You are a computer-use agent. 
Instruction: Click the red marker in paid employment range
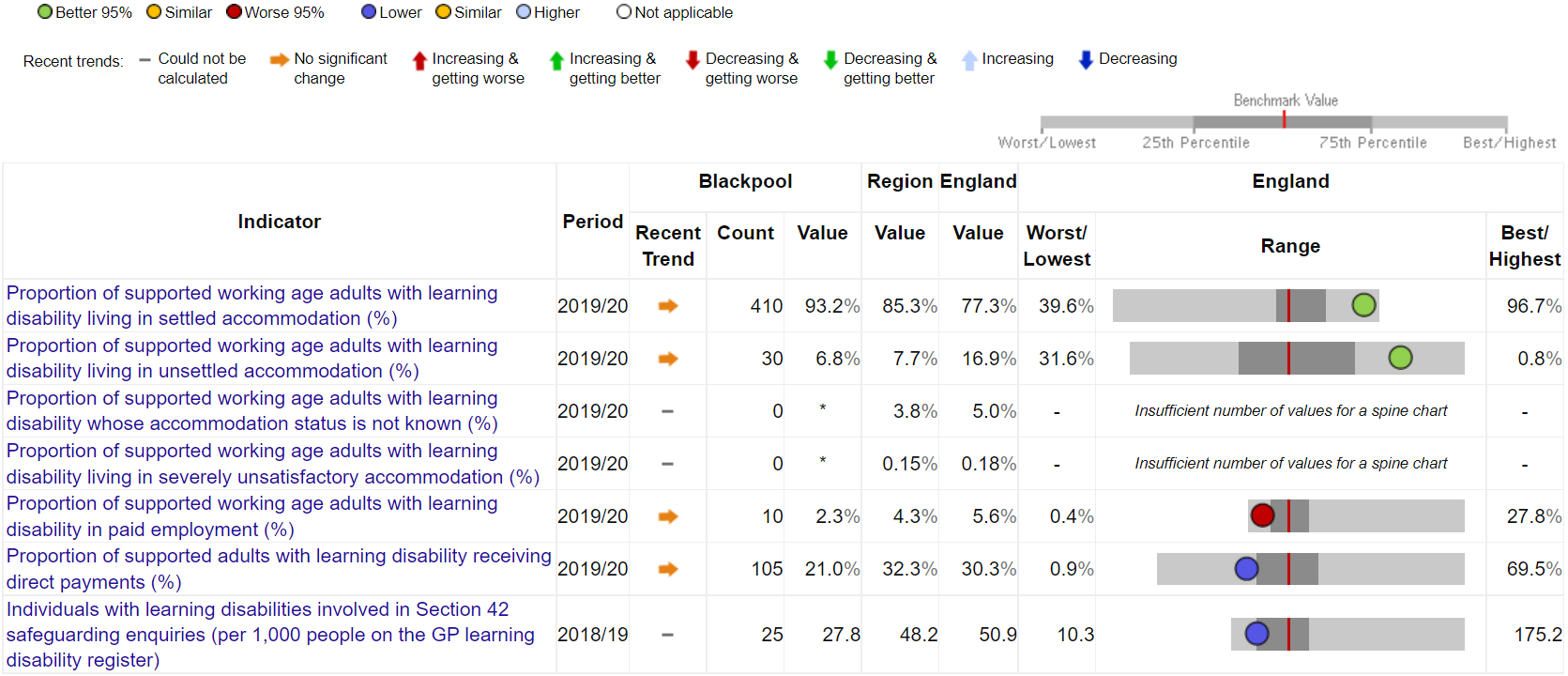[x=1262, y=515]
